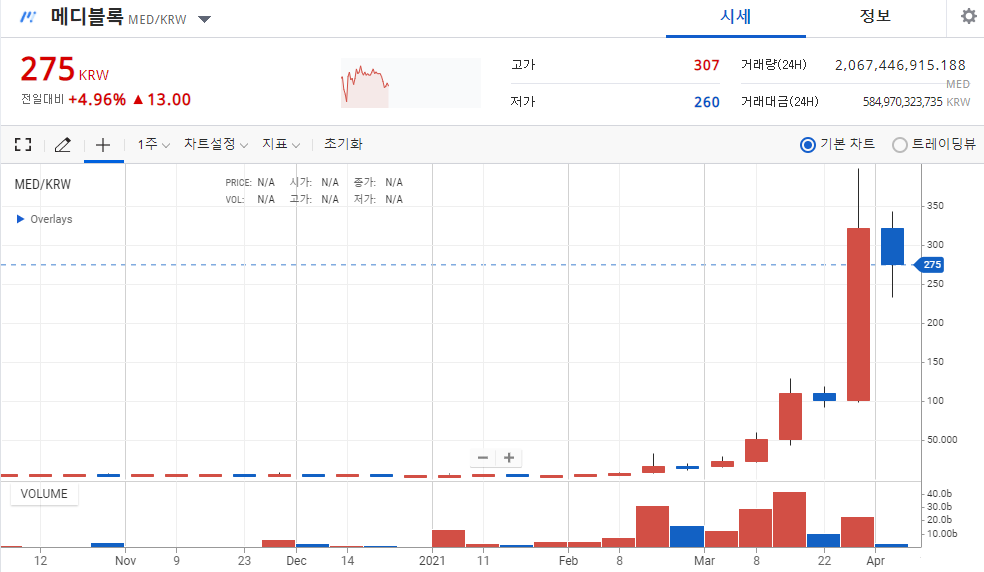984x572 pixels.
Task: Click the +4.96% change value
Action: (x=97, y=100)
